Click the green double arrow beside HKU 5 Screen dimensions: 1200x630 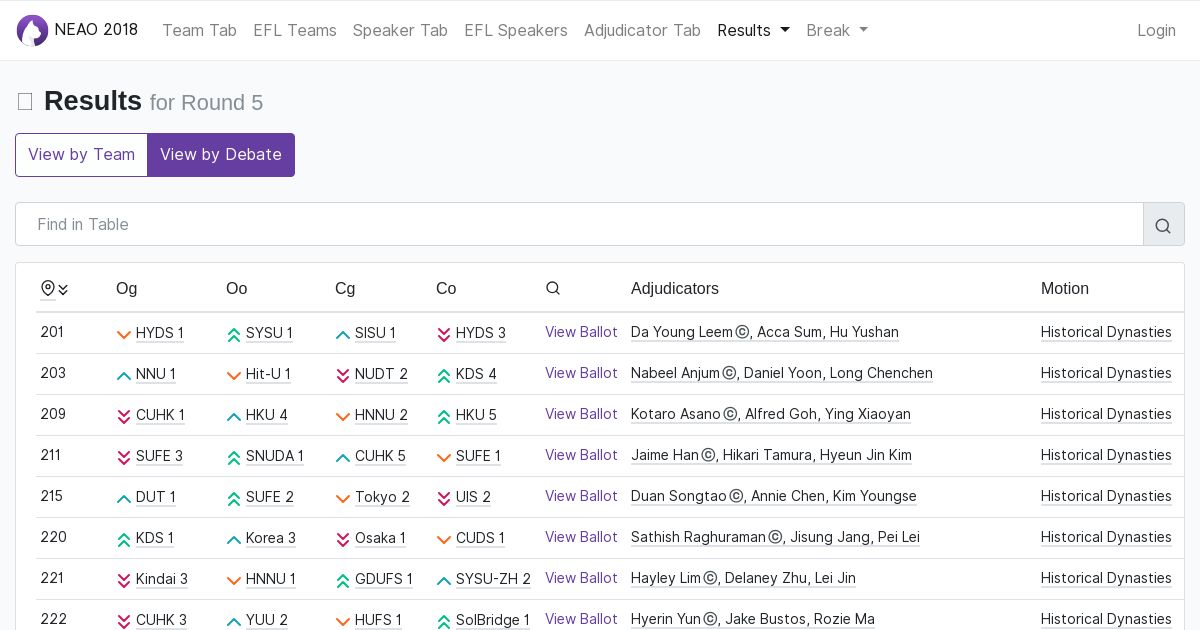pyautogui.click(x=444, y=417)
